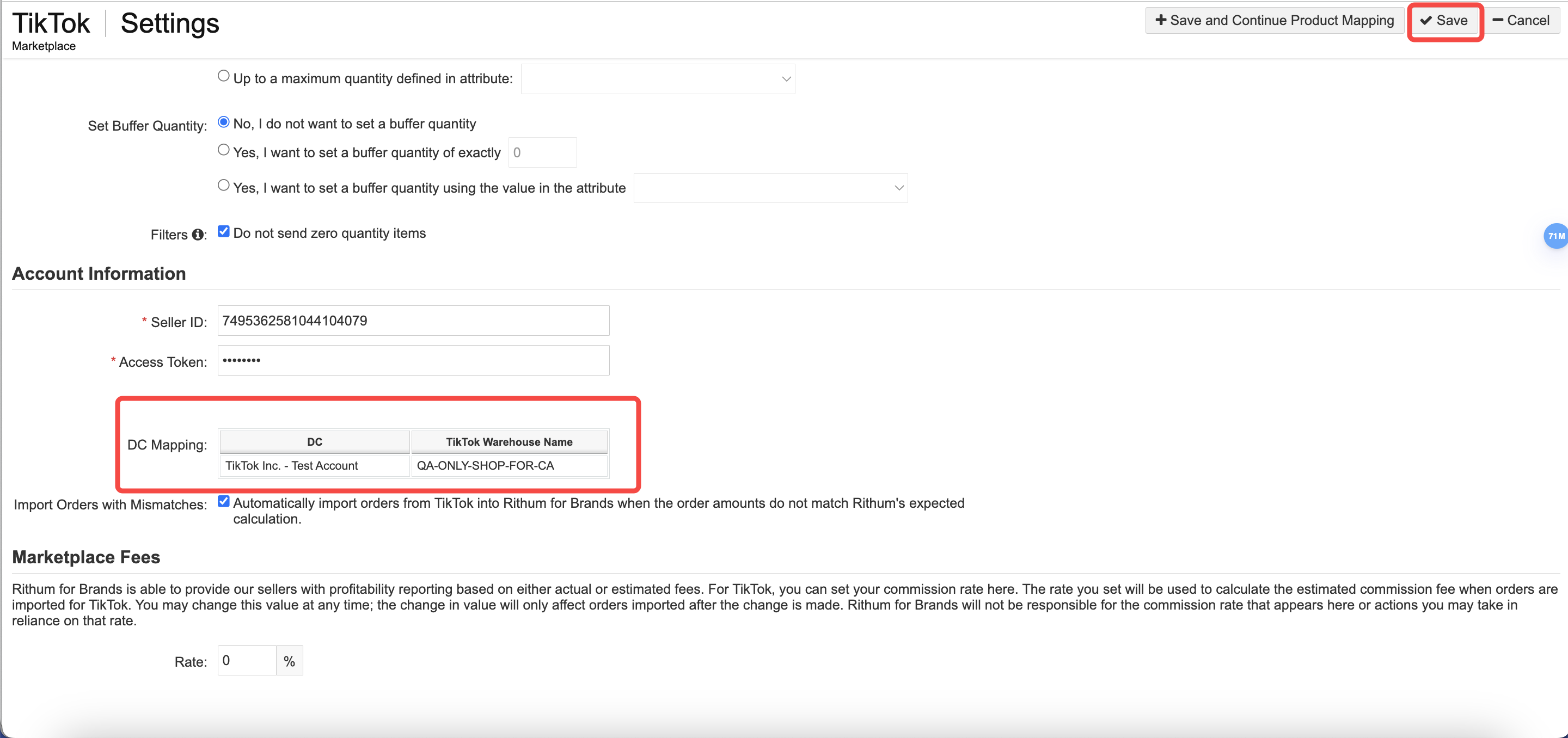The height and width of the screenshot is (738, 1568).
Task: Click the DC column header
Action: pyautogui.click(x=314, y=442)
